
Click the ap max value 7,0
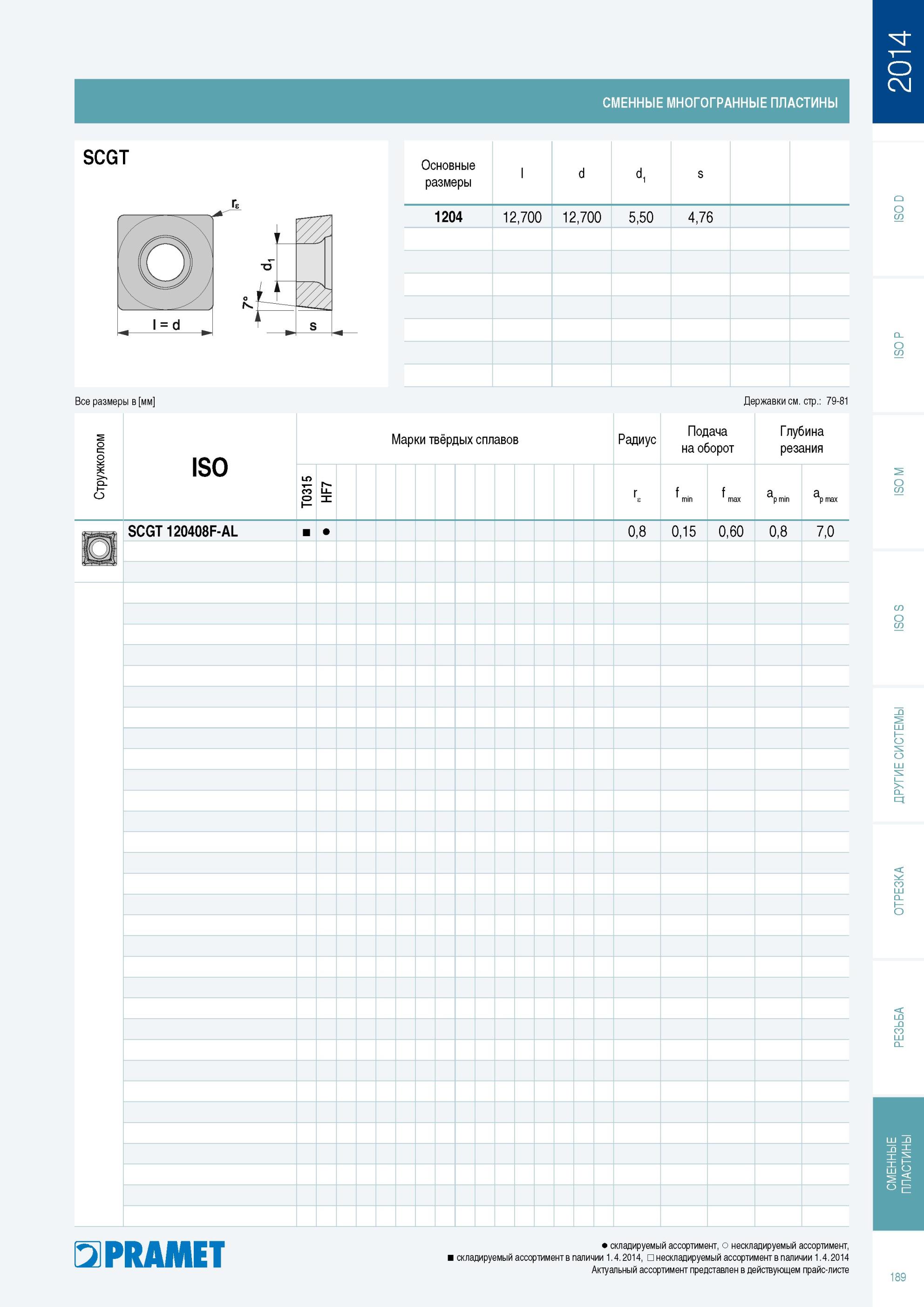pyautogui.click(x=825, y=531)
